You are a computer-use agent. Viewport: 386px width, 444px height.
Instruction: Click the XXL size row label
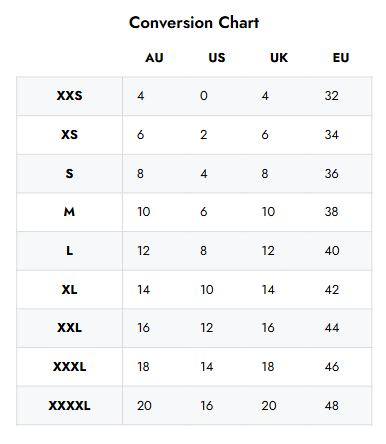click(x=69, y=328)
